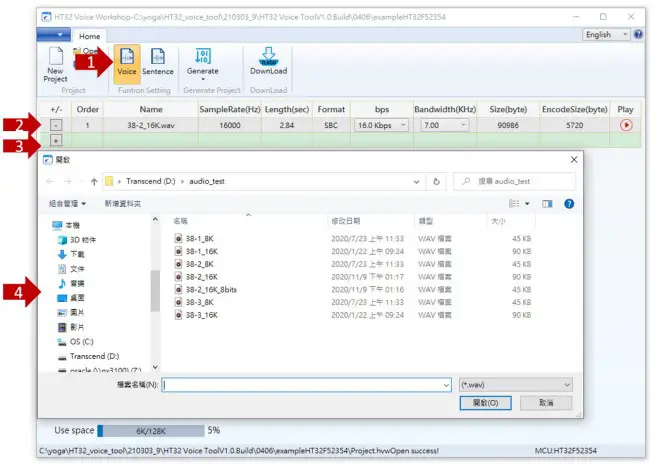Click the Cancel button in file dialog
Image resolution: width=661 pixels, height=469 pixels.
pos(546,403)
